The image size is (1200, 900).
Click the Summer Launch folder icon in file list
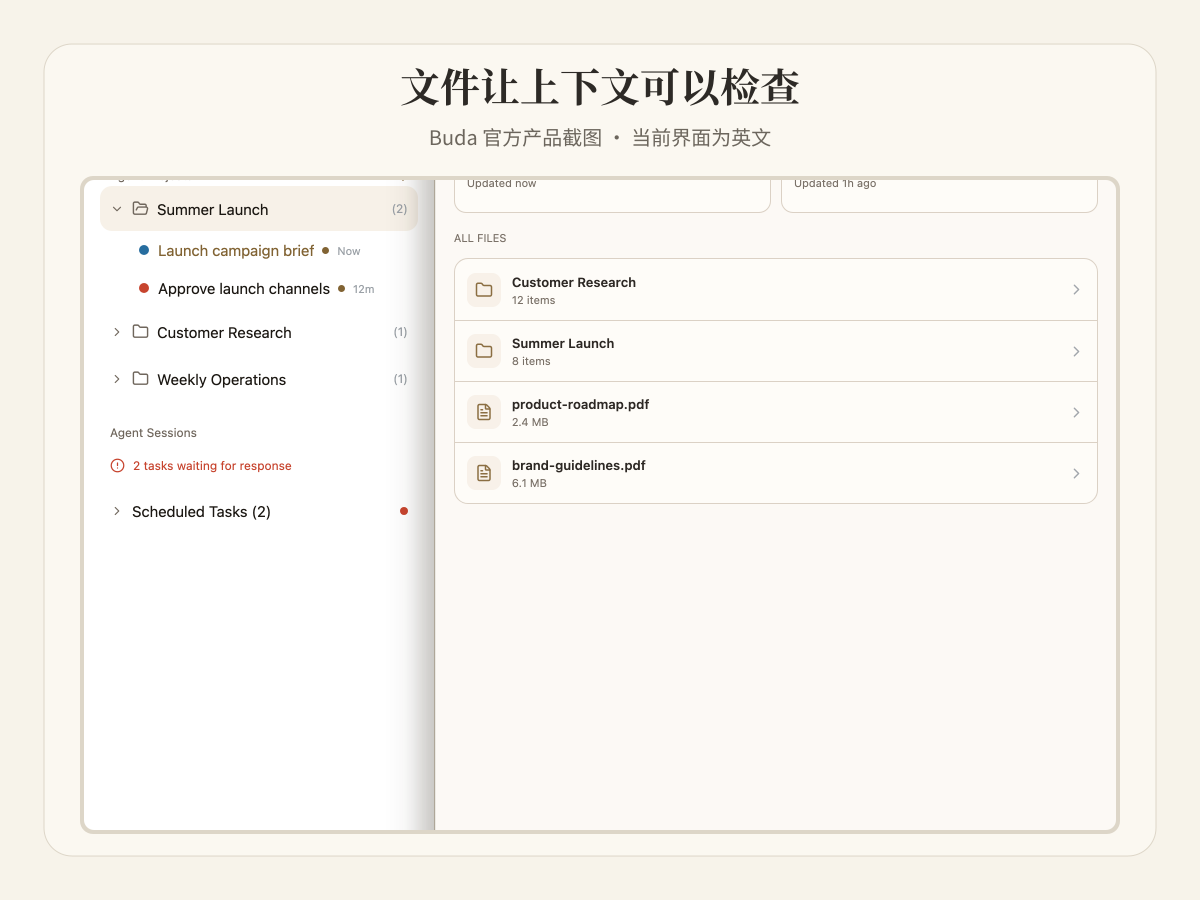[484, 351]
